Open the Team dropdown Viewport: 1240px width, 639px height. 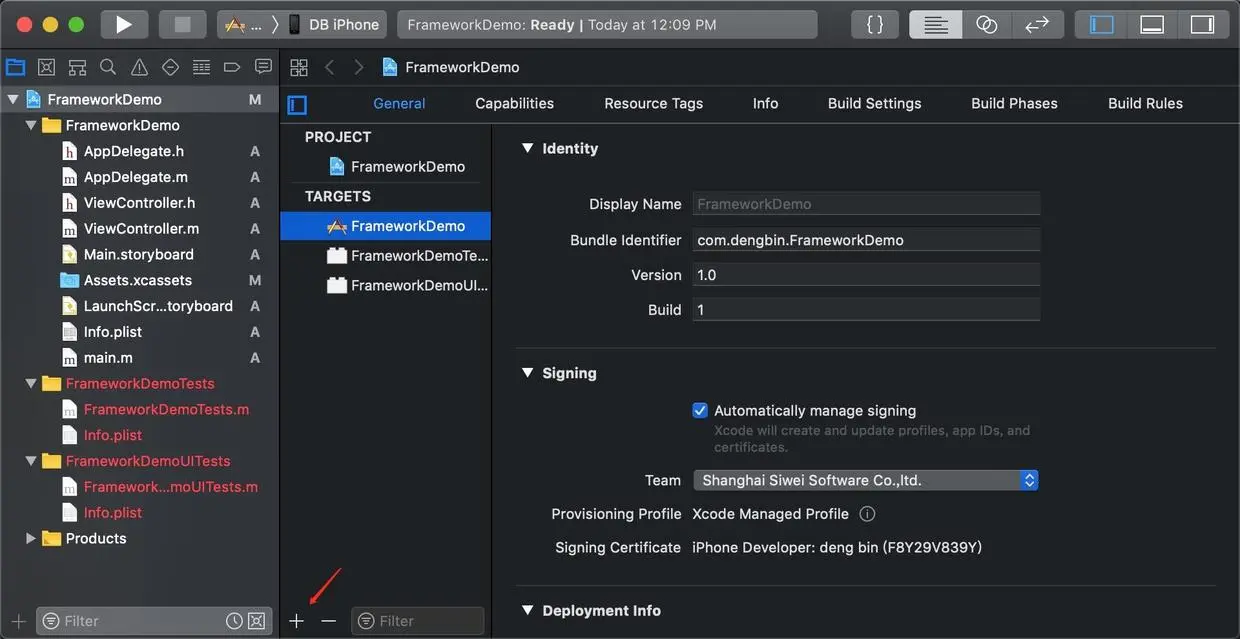coord(866,480)
